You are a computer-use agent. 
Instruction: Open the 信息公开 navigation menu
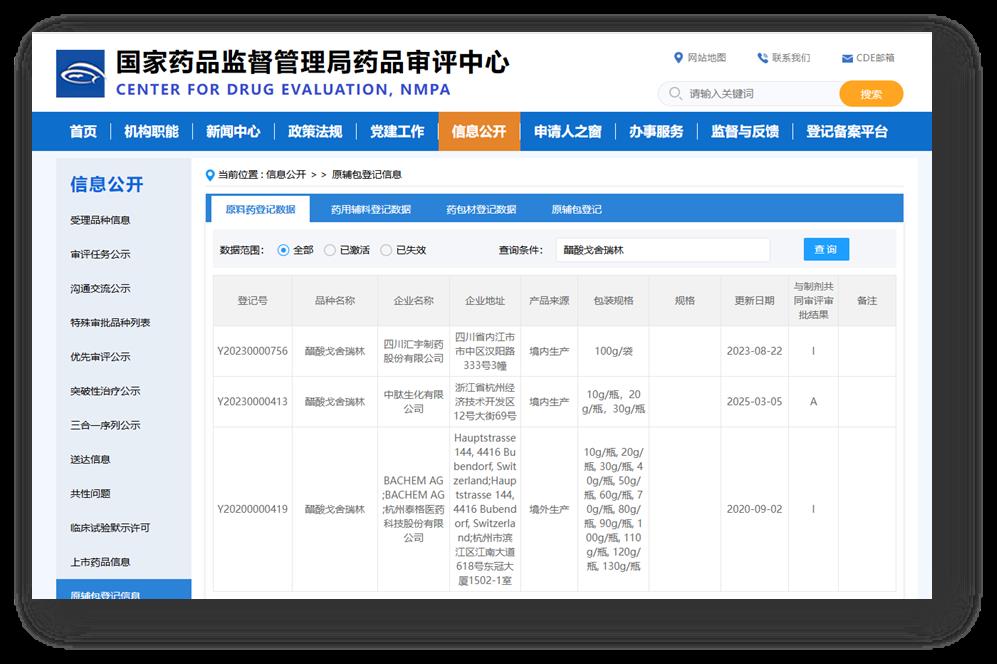(479, 132)
